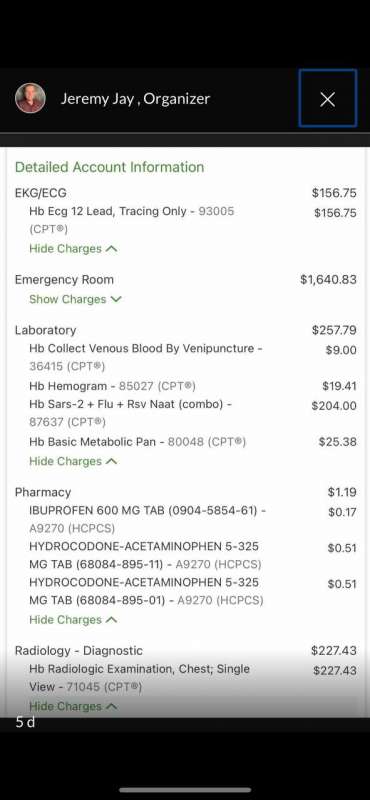The image size is (370, 800).
Task: Close the update with the X button
Action: (x=328, y=98)
